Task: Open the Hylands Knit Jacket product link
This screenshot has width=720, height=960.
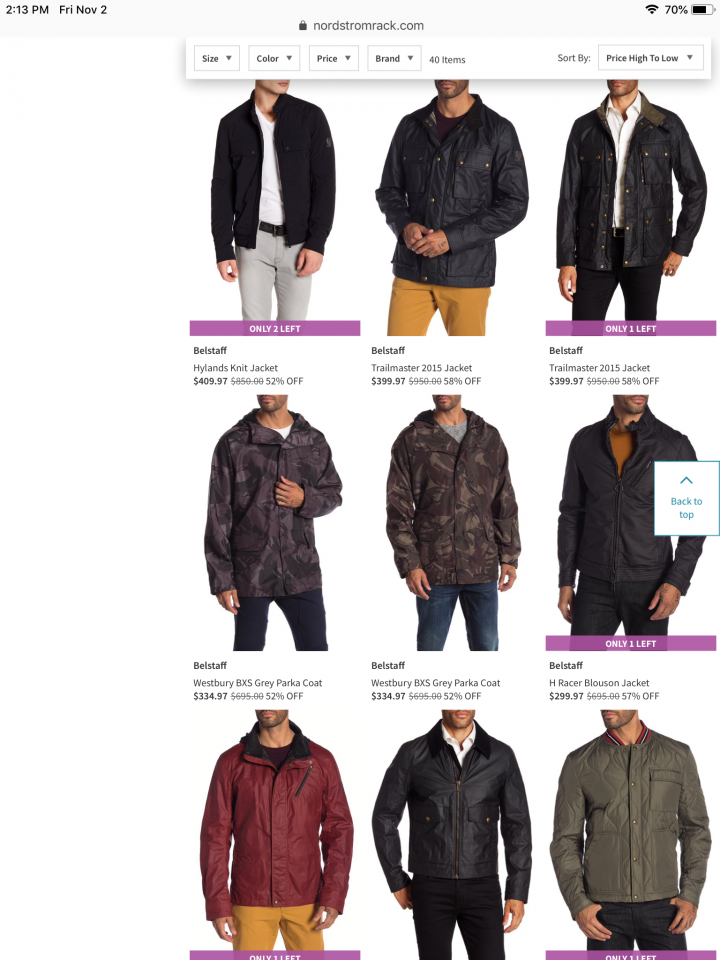Action: coord(235,368)
